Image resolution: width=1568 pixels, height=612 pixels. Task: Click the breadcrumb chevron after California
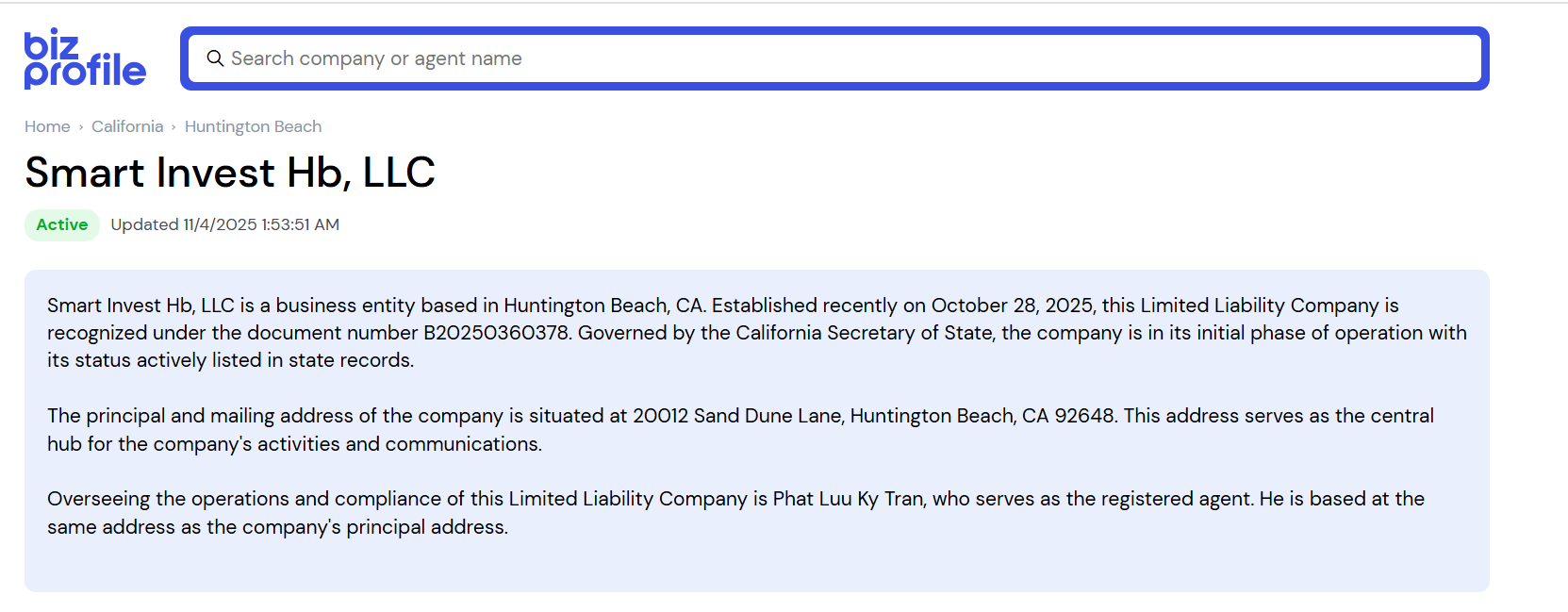[x=173, y=127]
